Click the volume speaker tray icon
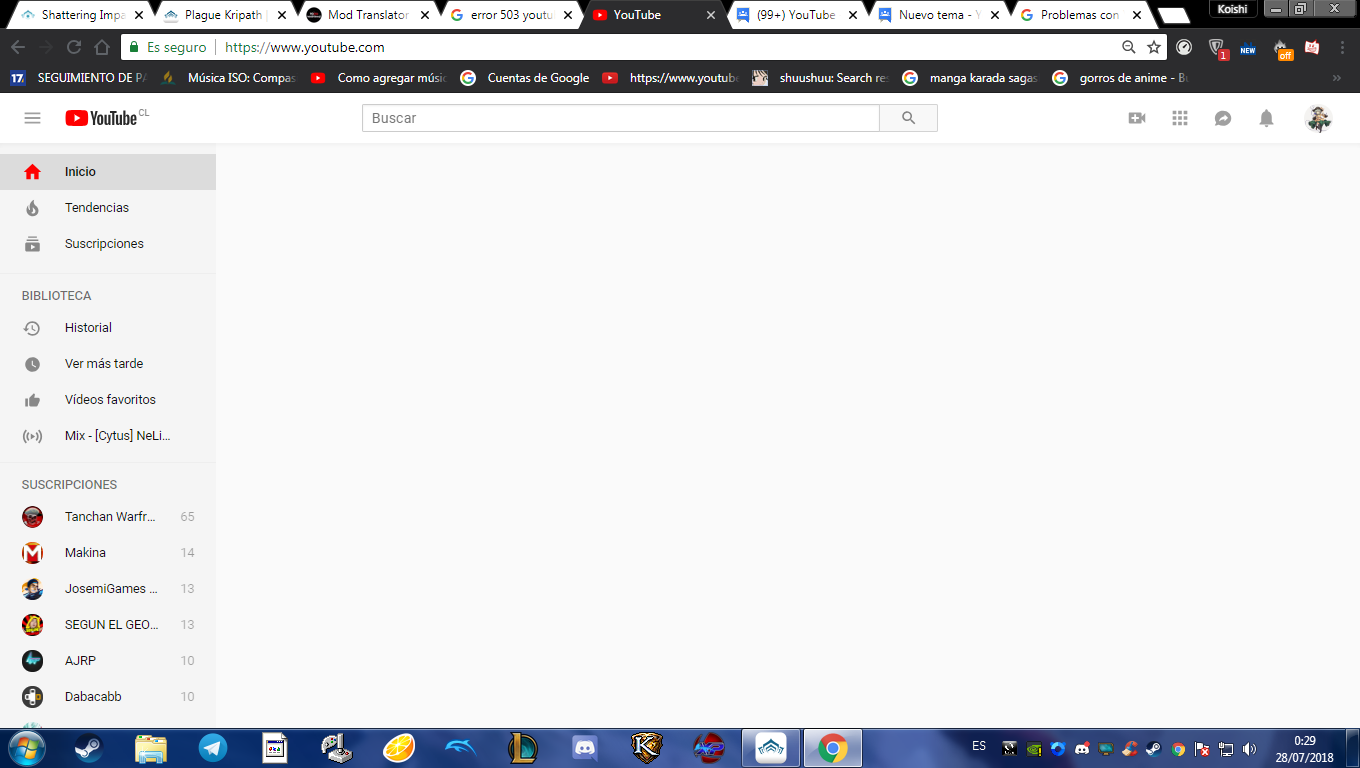 (1249, 748)
